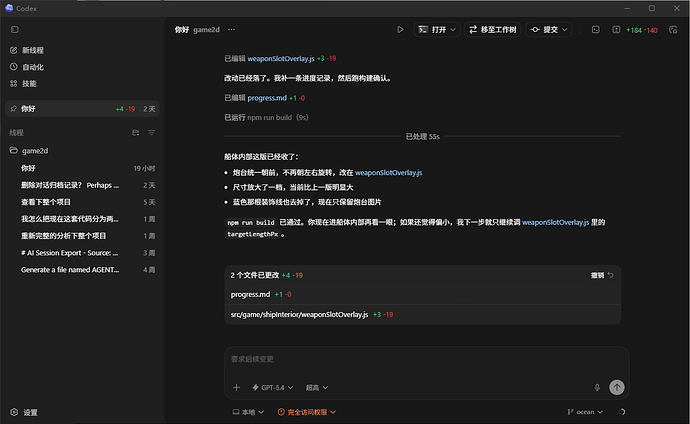Viewport: 690px width, 424px height.
Task: Click 移至工作树 button
Action: coord(492,29)
